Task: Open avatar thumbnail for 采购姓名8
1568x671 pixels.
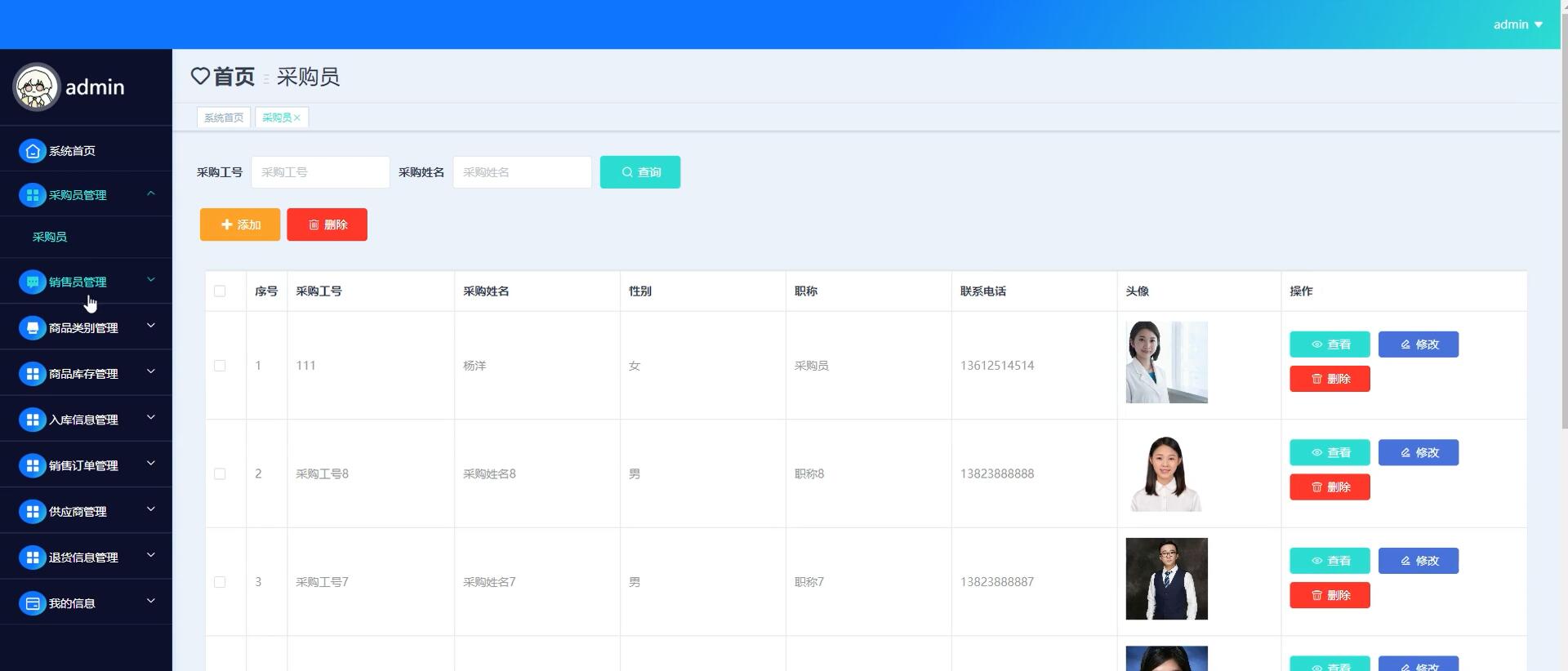Action: [1166, 471]
